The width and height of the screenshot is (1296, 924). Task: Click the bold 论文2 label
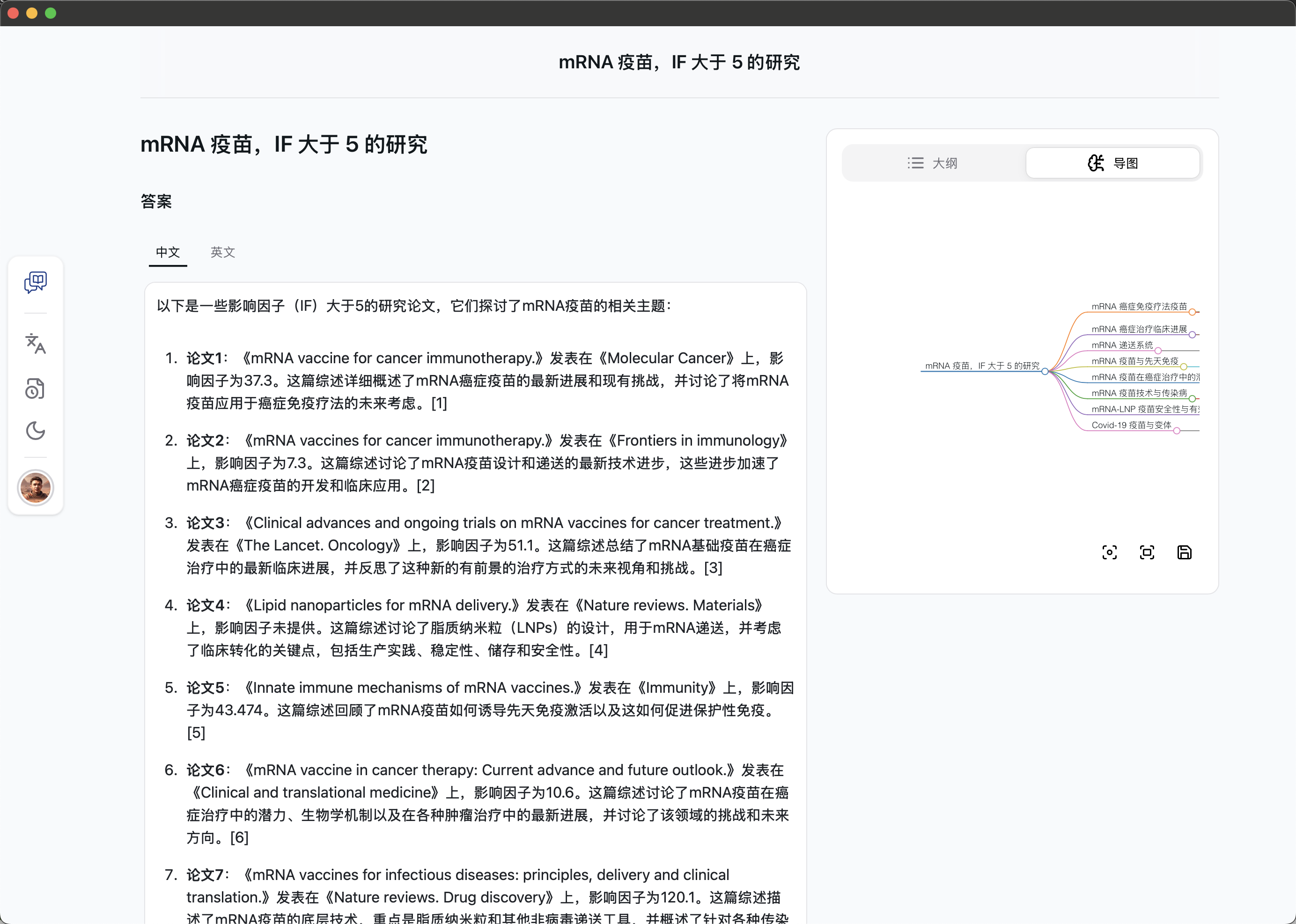[205, 441]
